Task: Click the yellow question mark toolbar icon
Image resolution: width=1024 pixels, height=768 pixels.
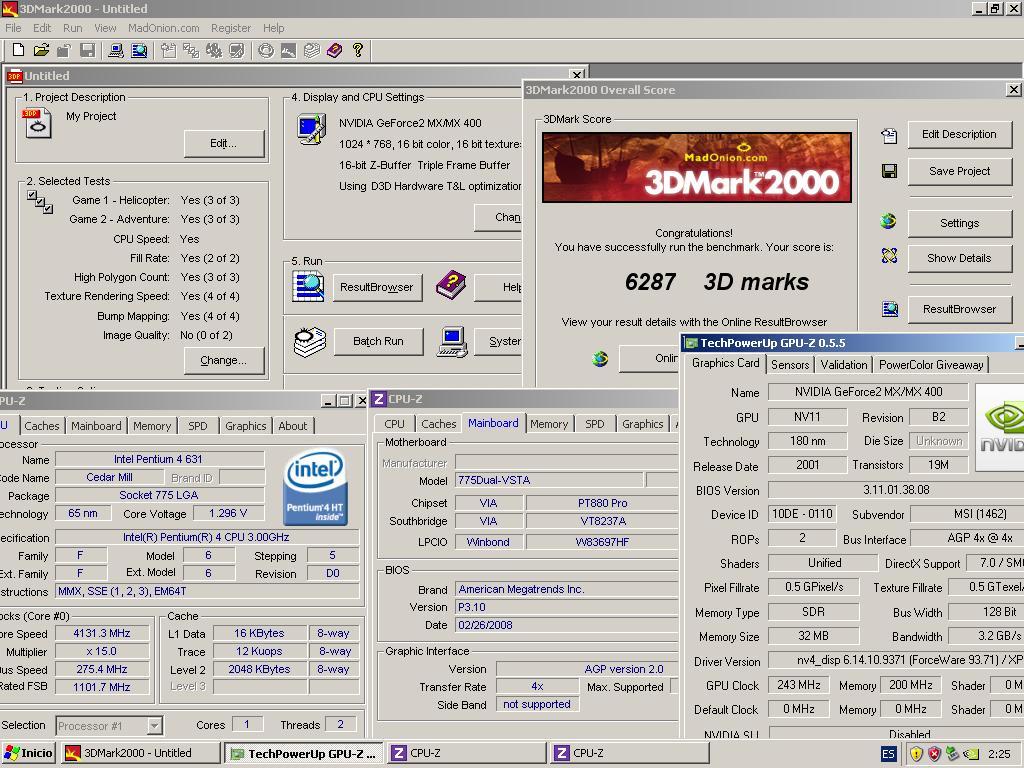Action: pyautogui.click(x=358, y=50)
